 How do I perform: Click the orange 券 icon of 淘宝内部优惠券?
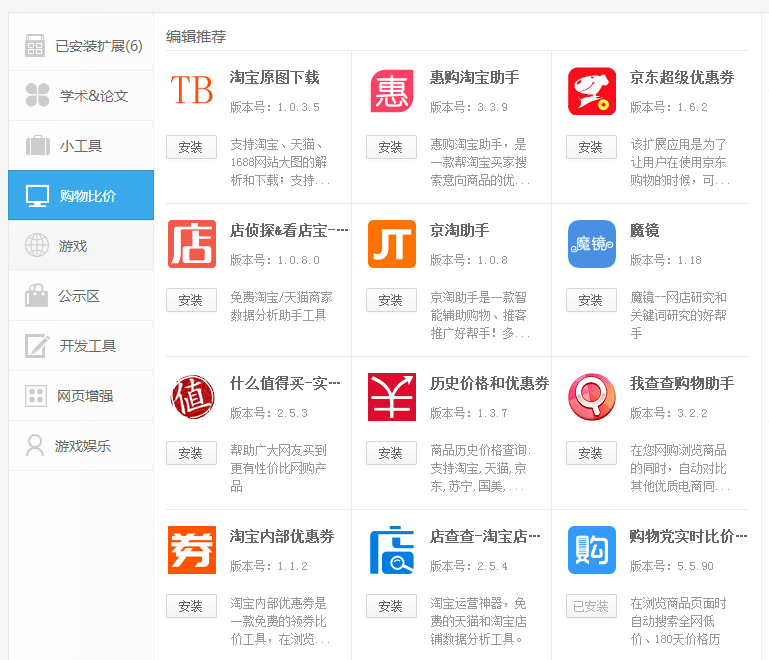pos(192,550)
